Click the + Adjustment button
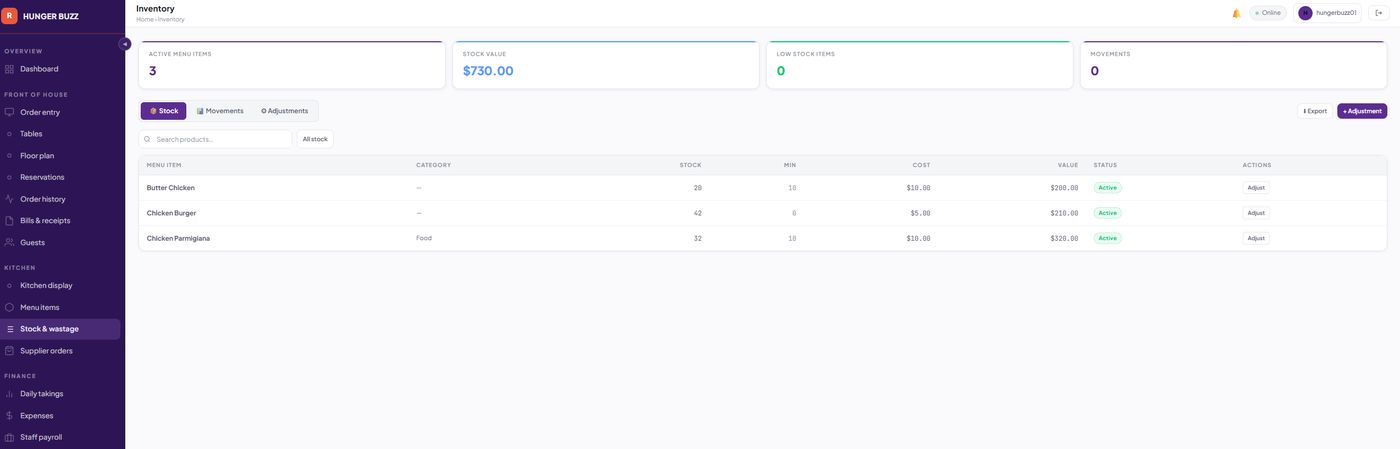 tap(1362, 111)
